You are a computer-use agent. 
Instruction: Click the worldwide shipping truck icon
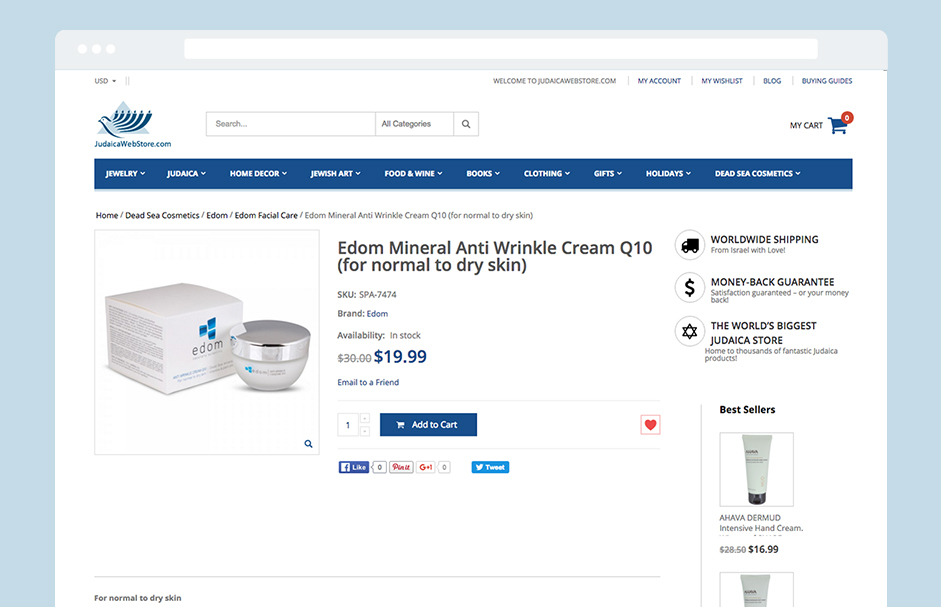pos(690,245)
